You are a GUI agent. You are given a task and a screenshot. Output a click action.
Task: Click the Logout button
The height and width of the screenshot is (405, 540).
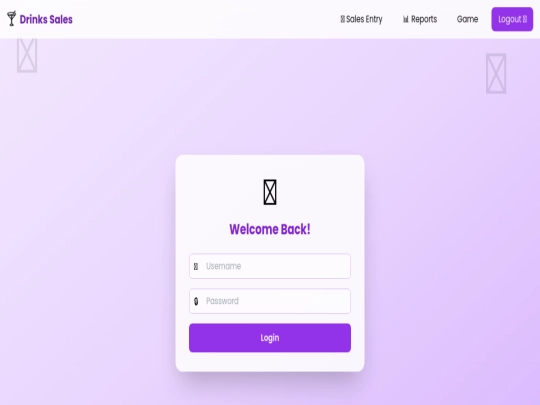point(512,19)
